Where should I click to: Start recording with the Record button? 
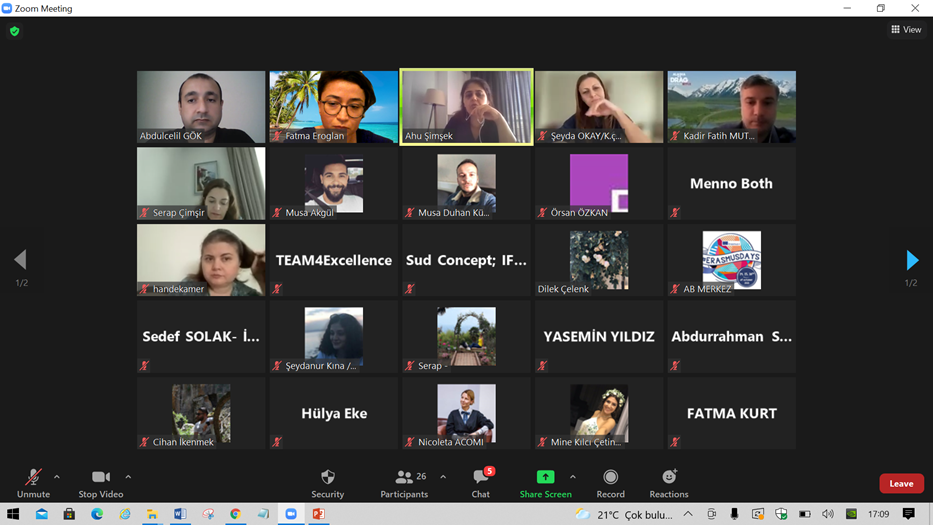point(610,482)
